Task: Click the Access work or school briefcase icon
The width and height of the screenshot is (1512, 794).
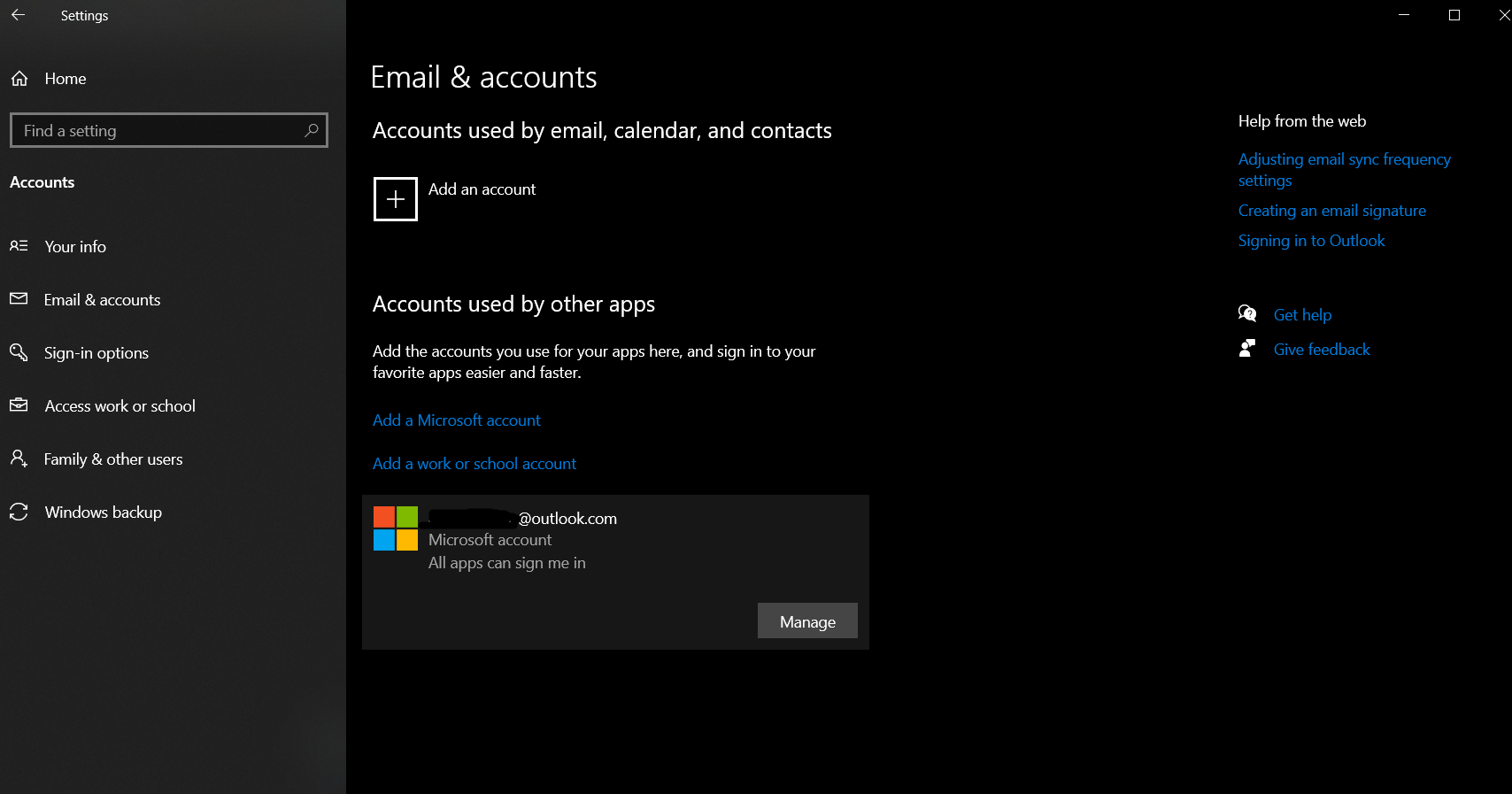Action: (x=19, y=405)
